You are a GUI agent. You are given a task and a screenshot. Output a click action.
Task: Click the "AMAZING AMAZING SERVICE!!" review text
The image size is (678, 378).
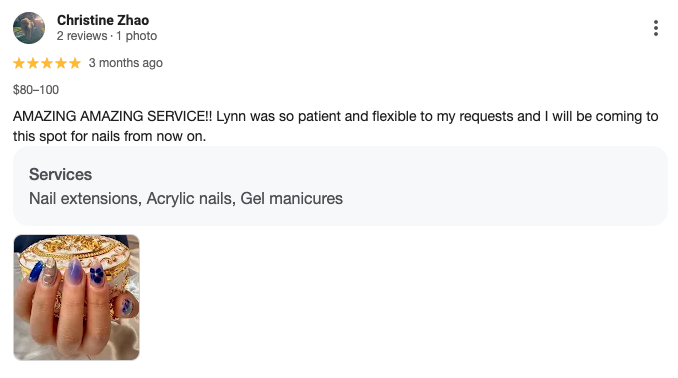(x=112, y=116)
